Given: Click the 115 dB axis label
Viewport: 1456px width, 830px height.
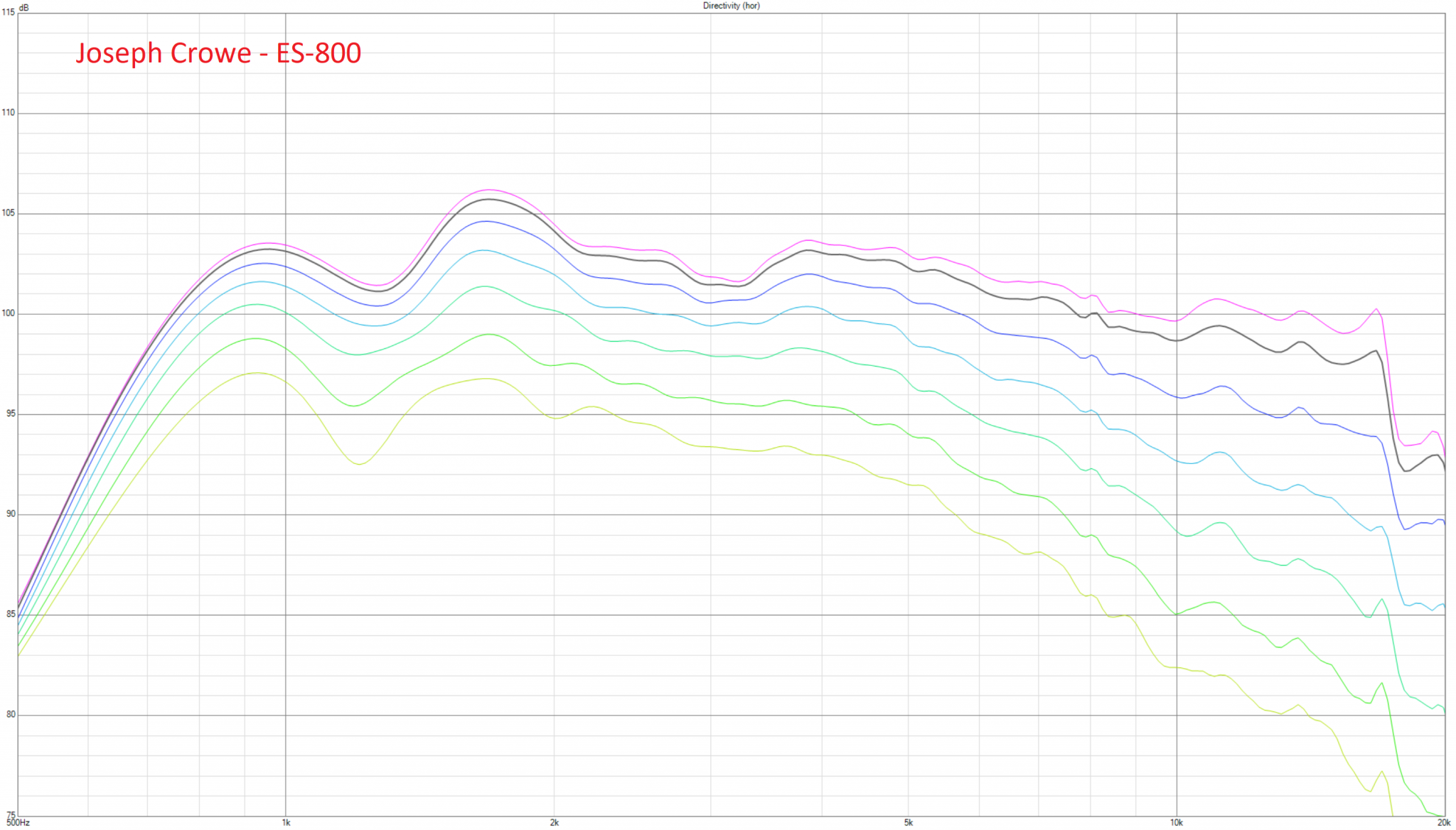Looking at the screenshot, I should [8, 12].
